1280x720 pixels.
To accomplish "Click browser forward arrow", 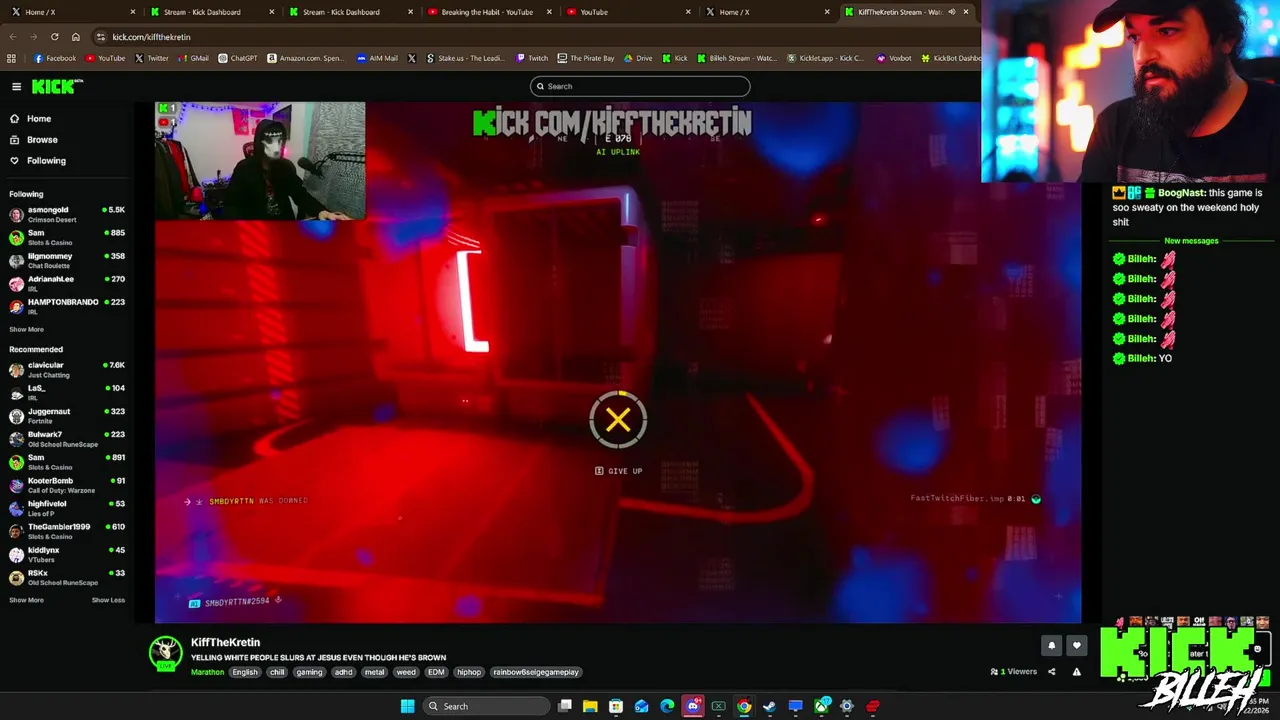I will [x=34, y=37].
